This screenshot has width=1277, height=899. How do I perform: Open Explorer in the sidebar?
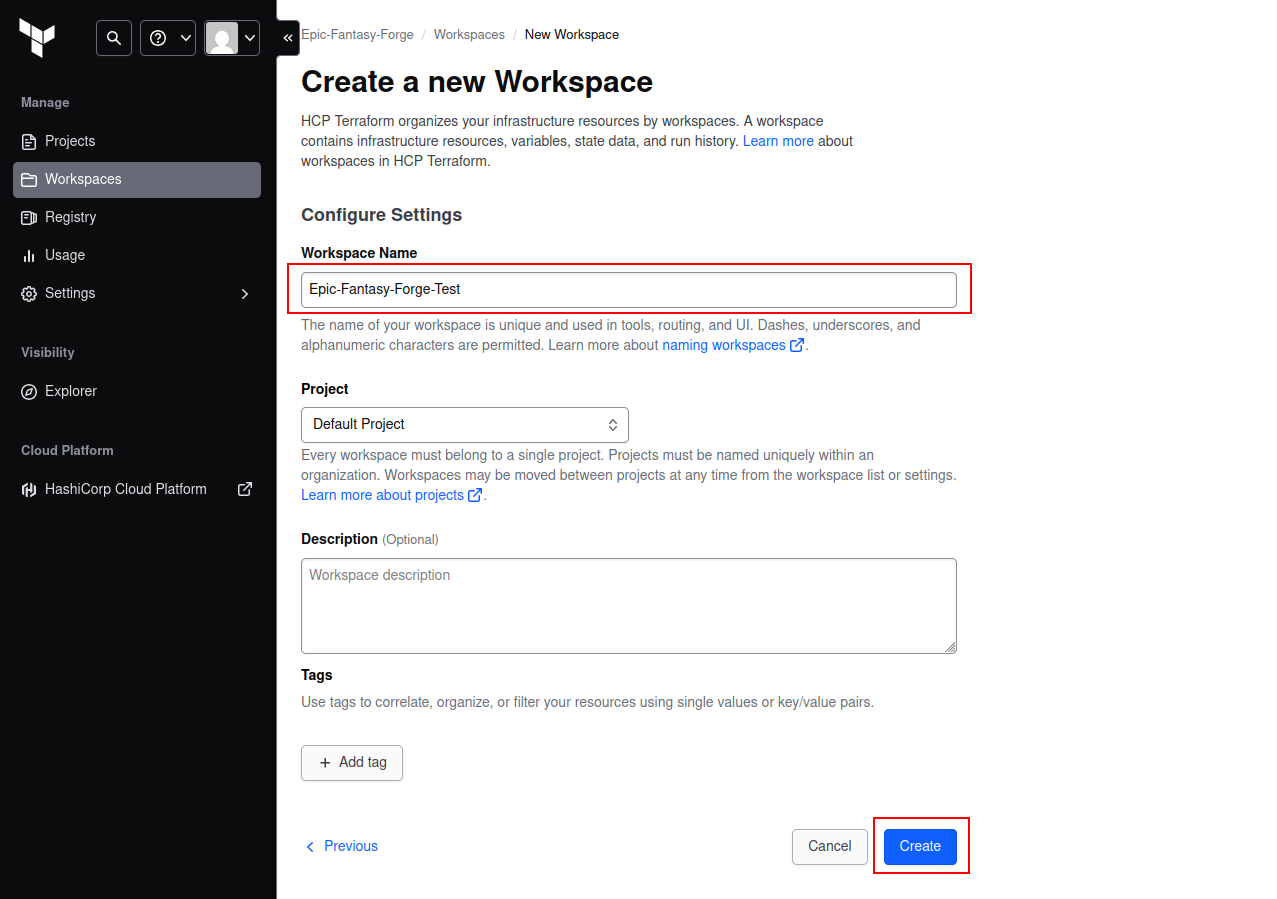137,391
